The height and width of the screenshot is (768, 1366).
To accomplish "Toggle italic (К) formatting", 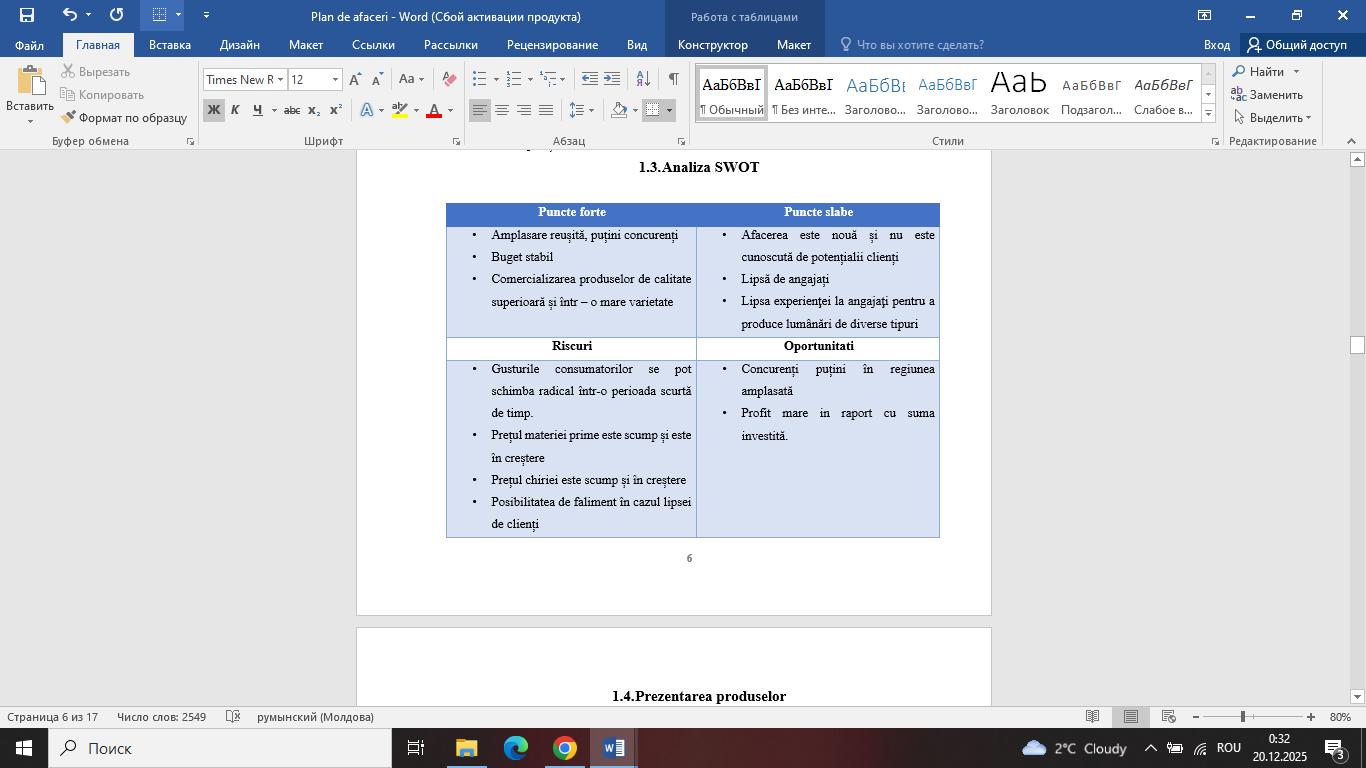I will point(235,110).
